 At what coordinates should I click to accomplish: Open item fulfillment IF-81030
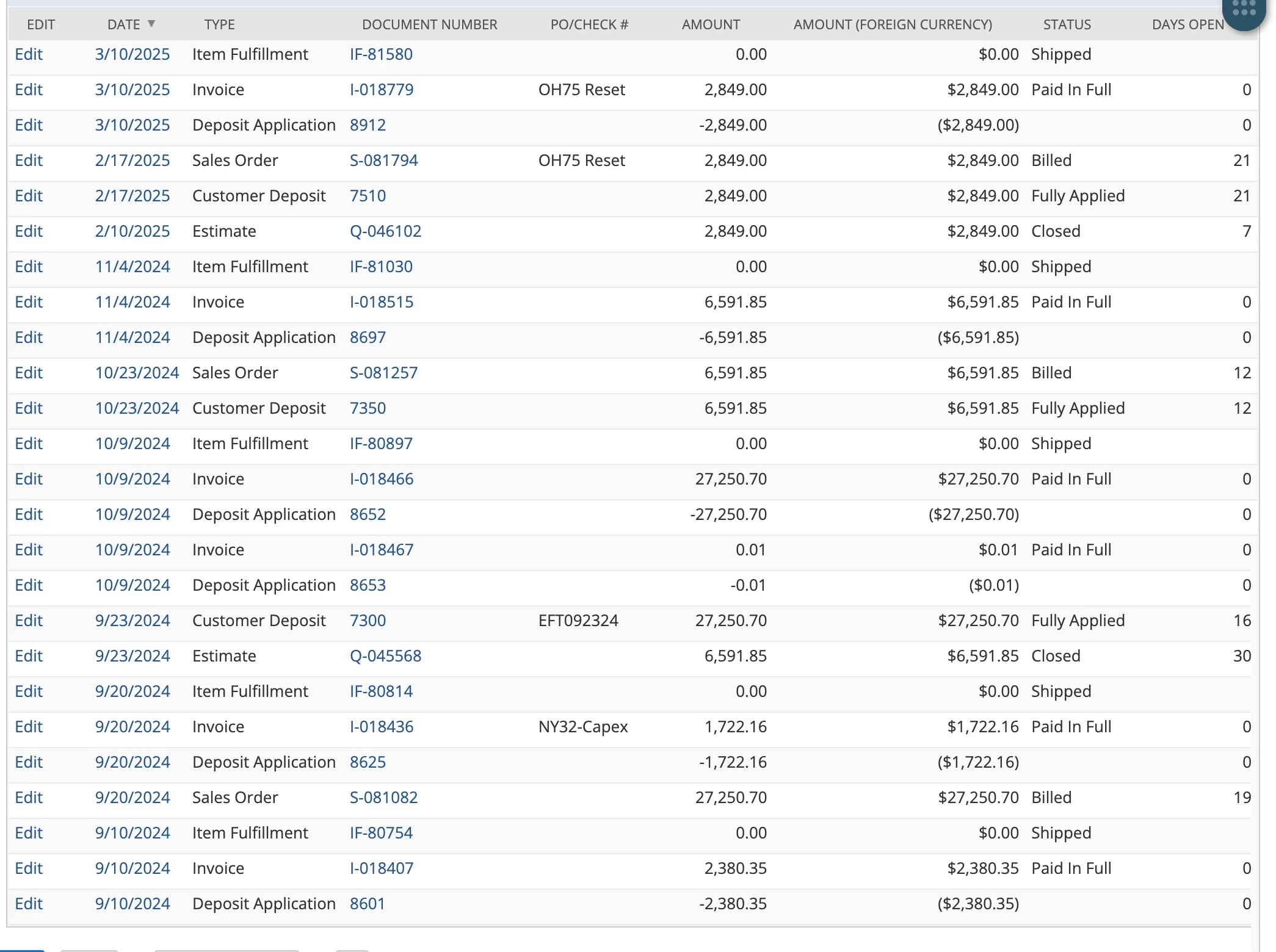pos(381,267)
